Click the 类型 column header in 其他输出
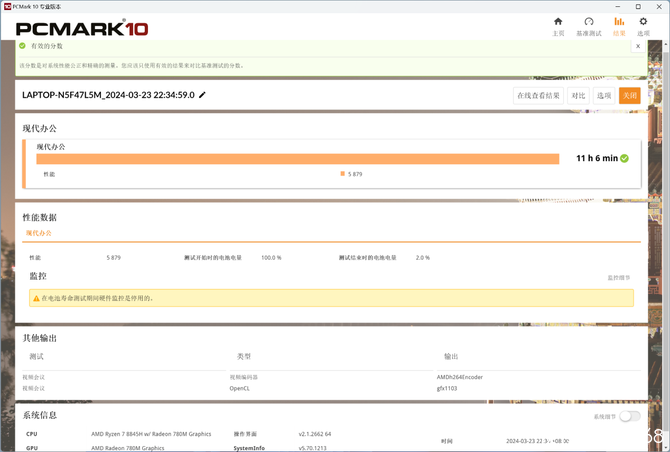 243,356
